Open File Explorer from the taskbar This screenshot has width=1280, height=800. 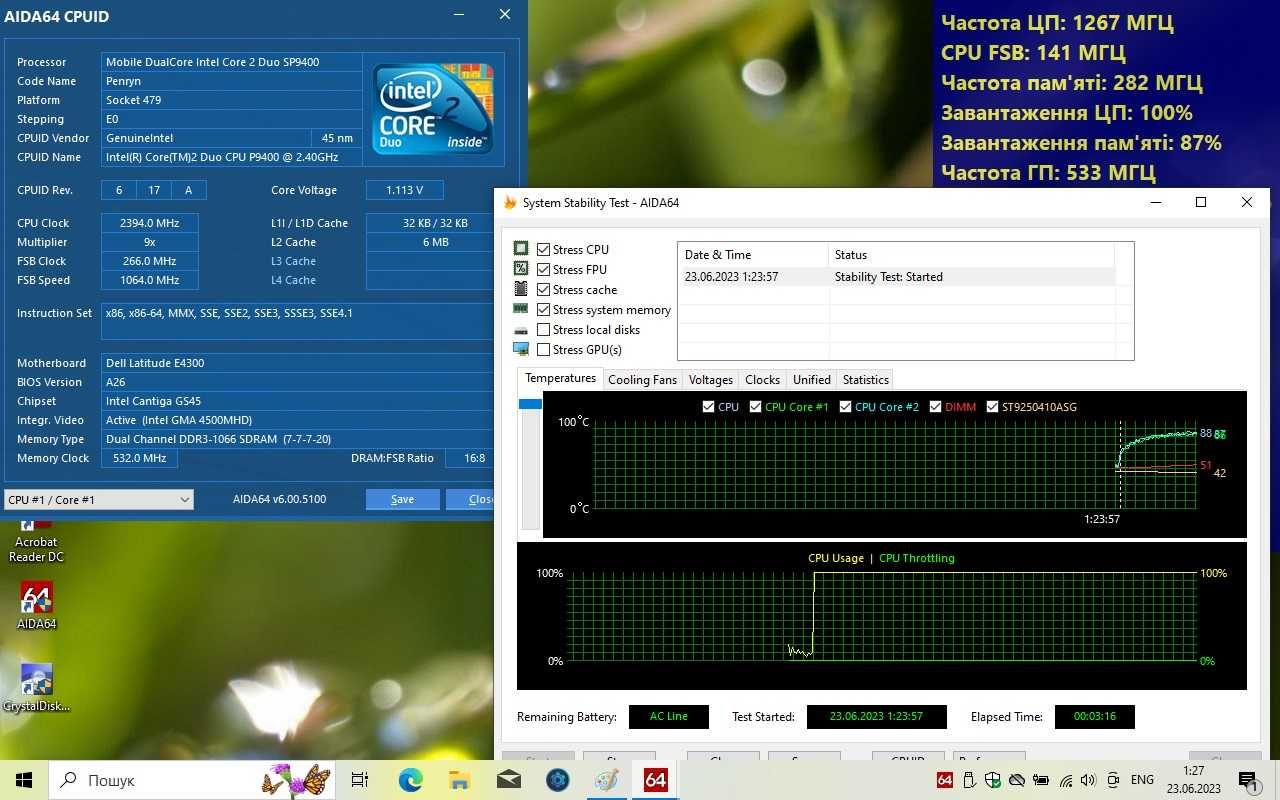coord(459,780)
